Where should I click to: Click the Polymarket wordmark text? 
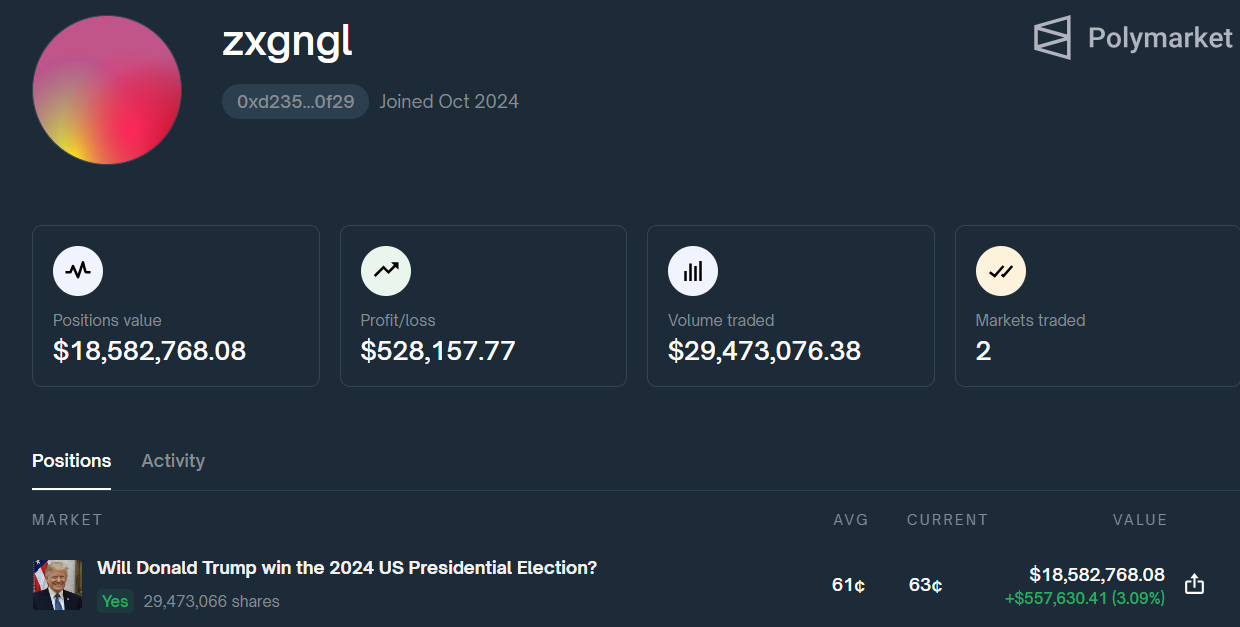click(1160, 38)
